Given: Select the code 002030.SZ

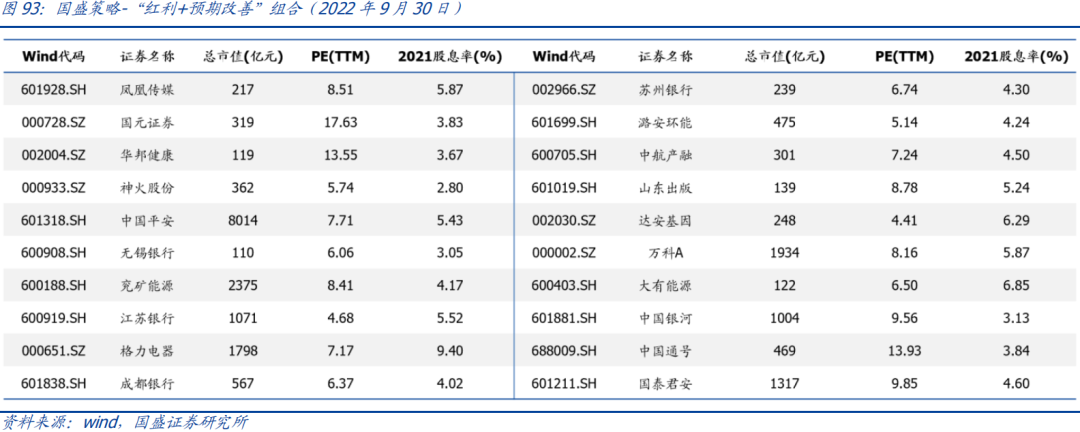Looking at the screenshot, I should 563,220.
